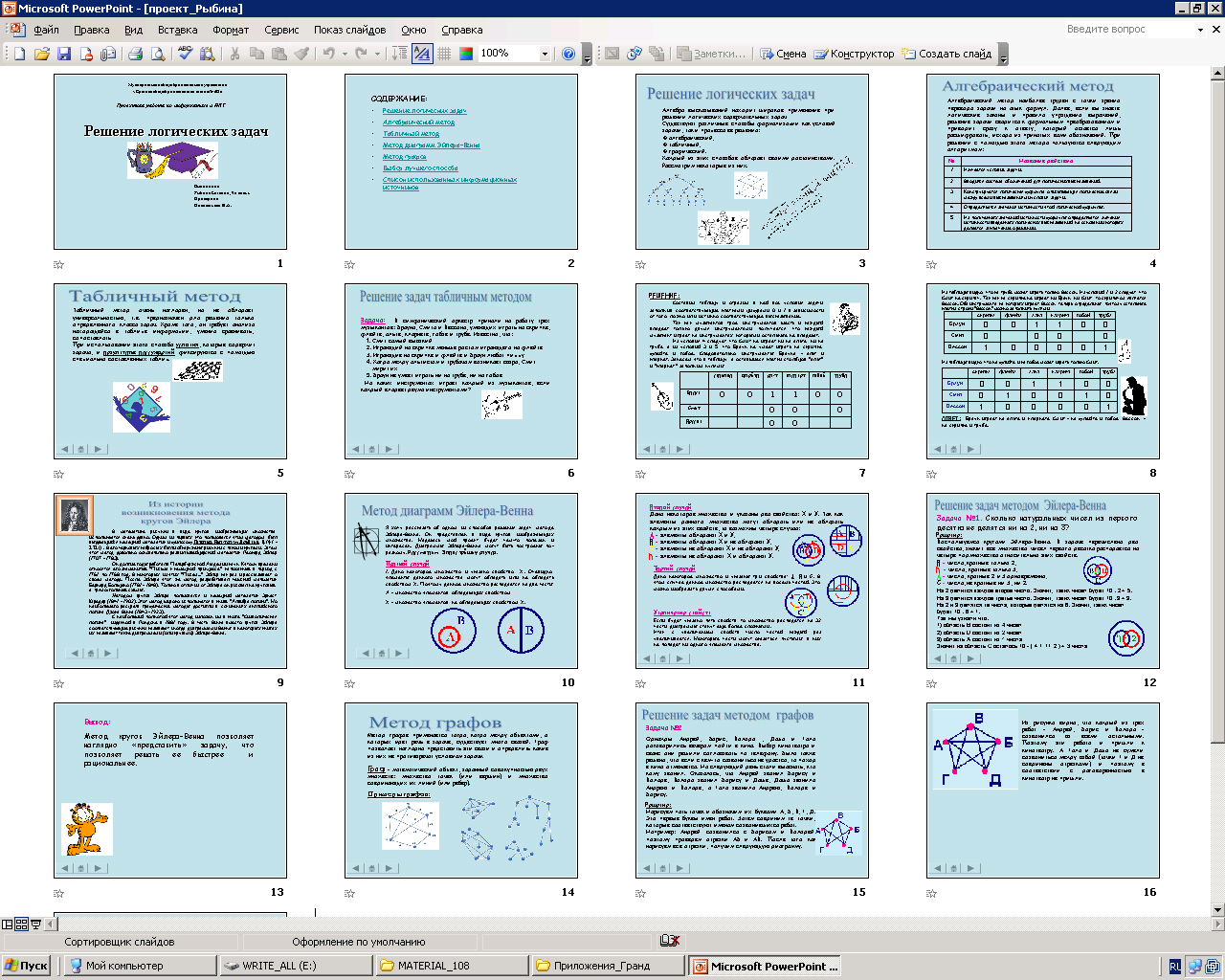Click the New presentation icon
Image resolution: width=1225 pixels, height=980 pixels.
[x=19, y=54]
